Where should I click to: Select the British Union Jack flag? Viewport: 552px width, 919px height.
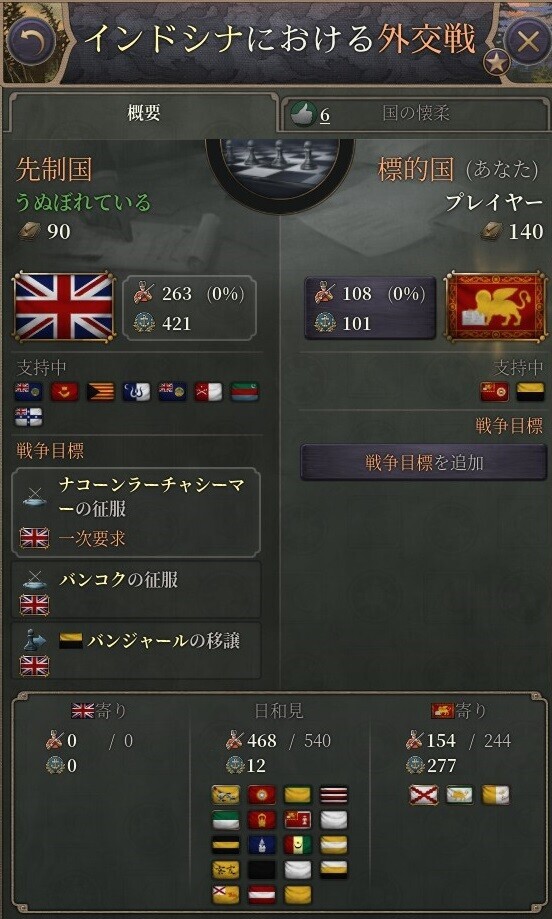click(63, 307)
